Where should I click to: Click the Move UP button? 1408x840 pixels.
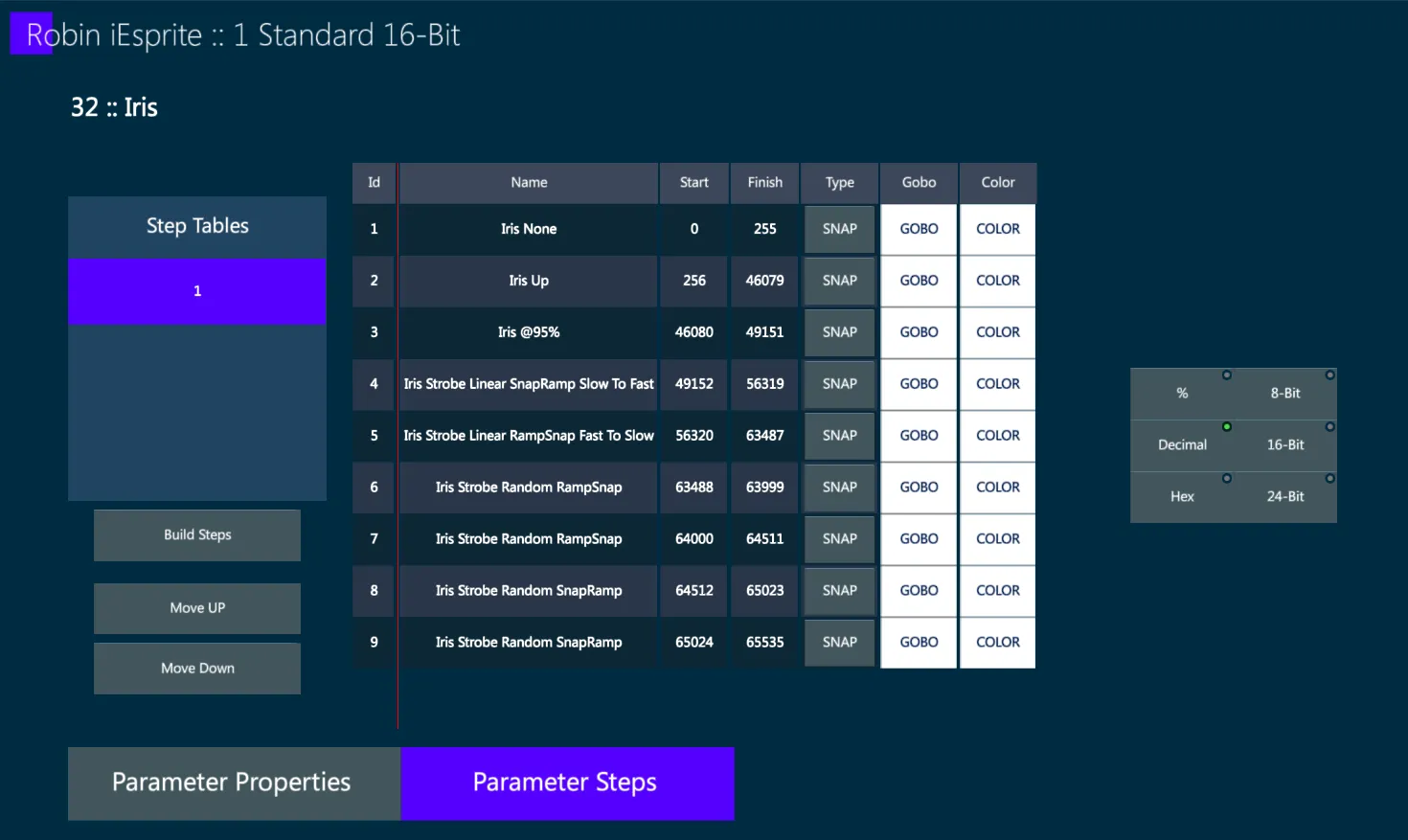[x=197, y=608]
